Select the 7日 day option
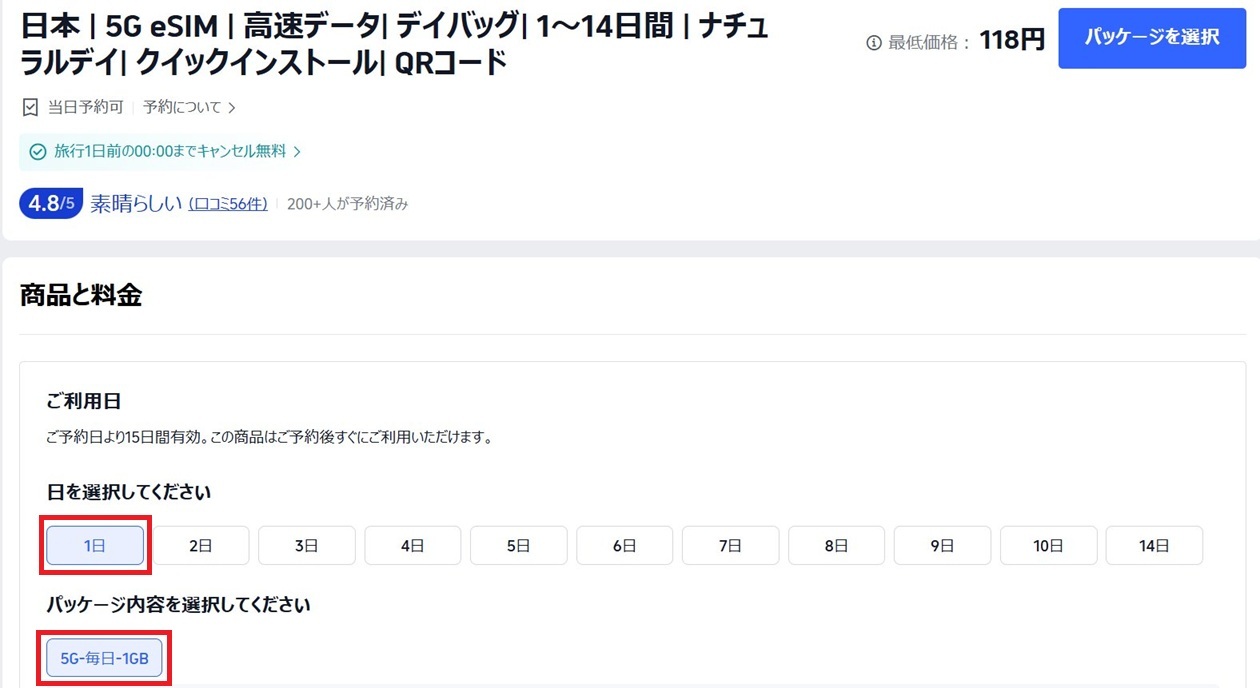Image resolution: width=1260 pixels, height=688 pixels. tap(730, 546)
